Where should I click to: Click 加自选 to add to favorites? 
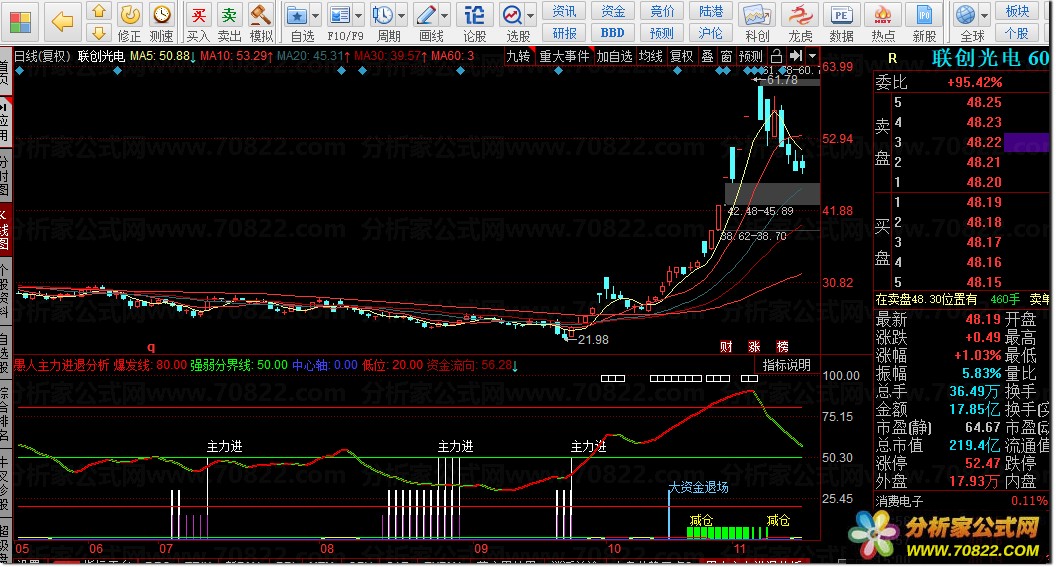614,56
